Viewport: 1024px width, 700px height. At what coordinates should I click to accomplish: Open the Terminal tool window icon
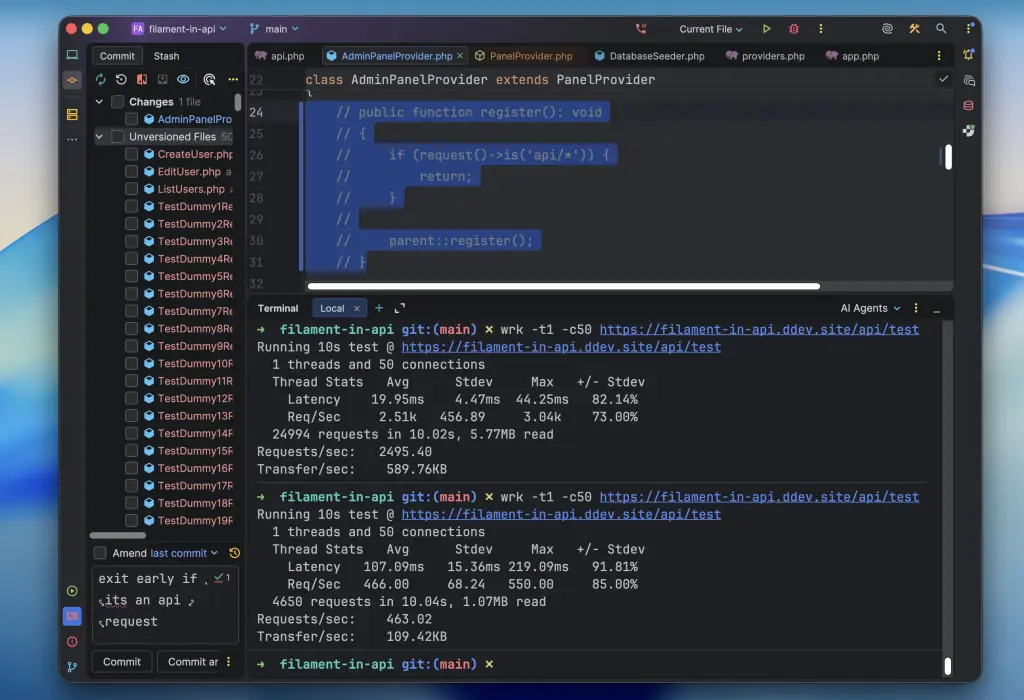pos(72,616)
